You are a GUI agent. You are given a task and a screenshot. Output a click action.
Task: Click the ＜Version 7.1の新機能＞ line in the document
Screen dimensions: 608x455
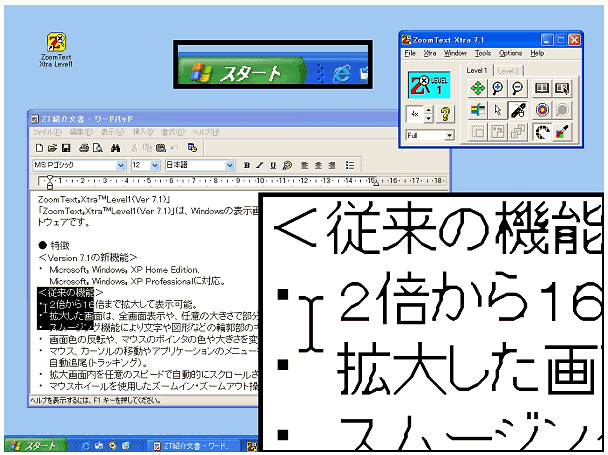pyautogui.click(x=87, y=258)
